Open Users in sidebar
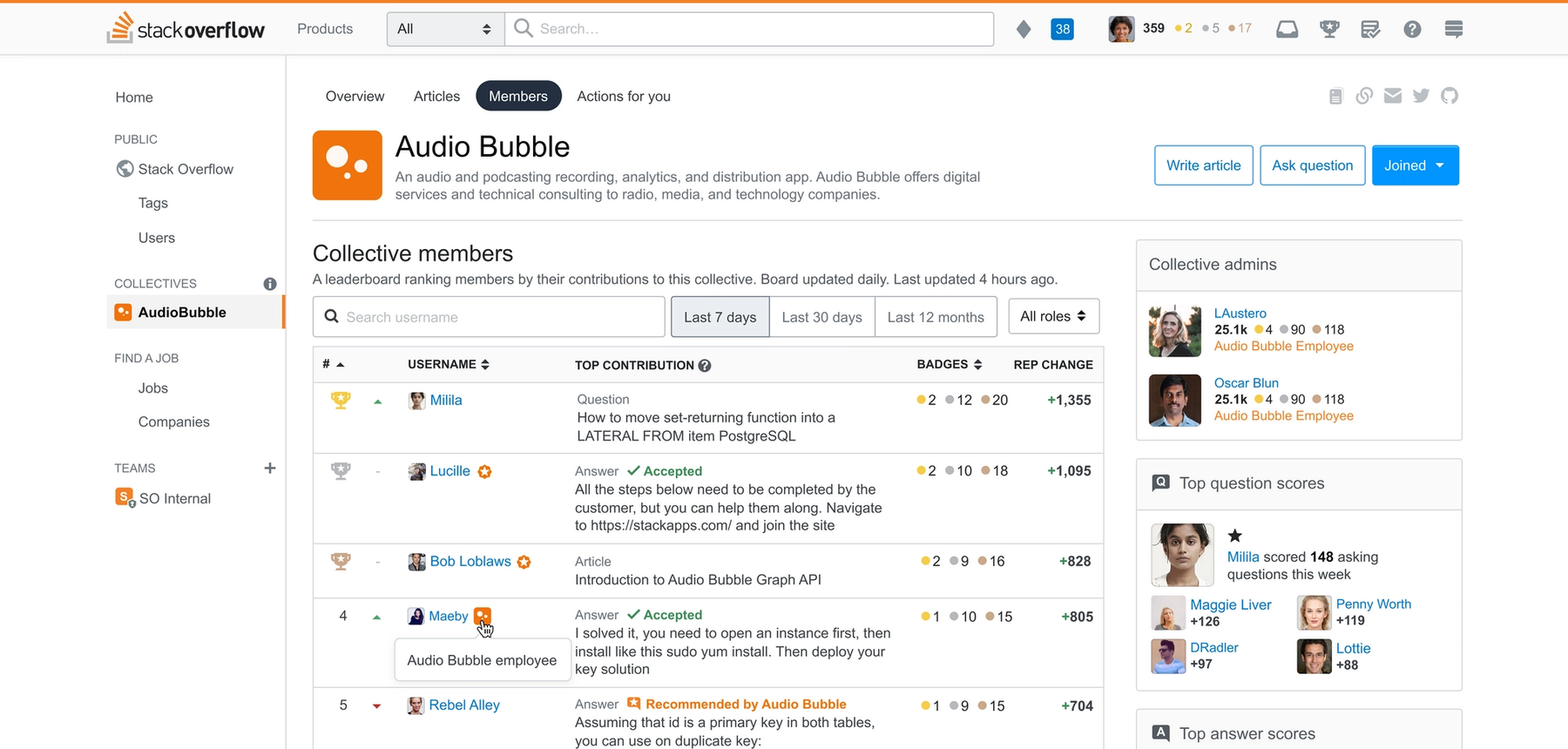The image size is (1568, 749). point(157,238)
